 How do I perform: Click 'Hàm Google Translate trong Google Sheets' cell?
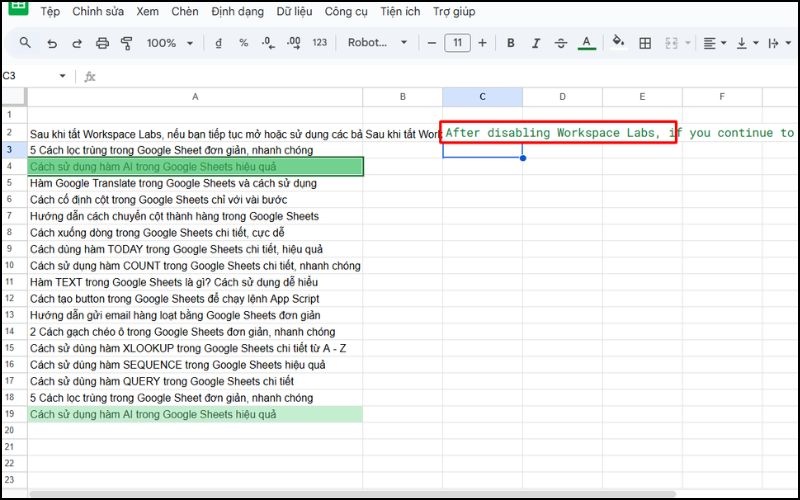[x=195, y=183]
